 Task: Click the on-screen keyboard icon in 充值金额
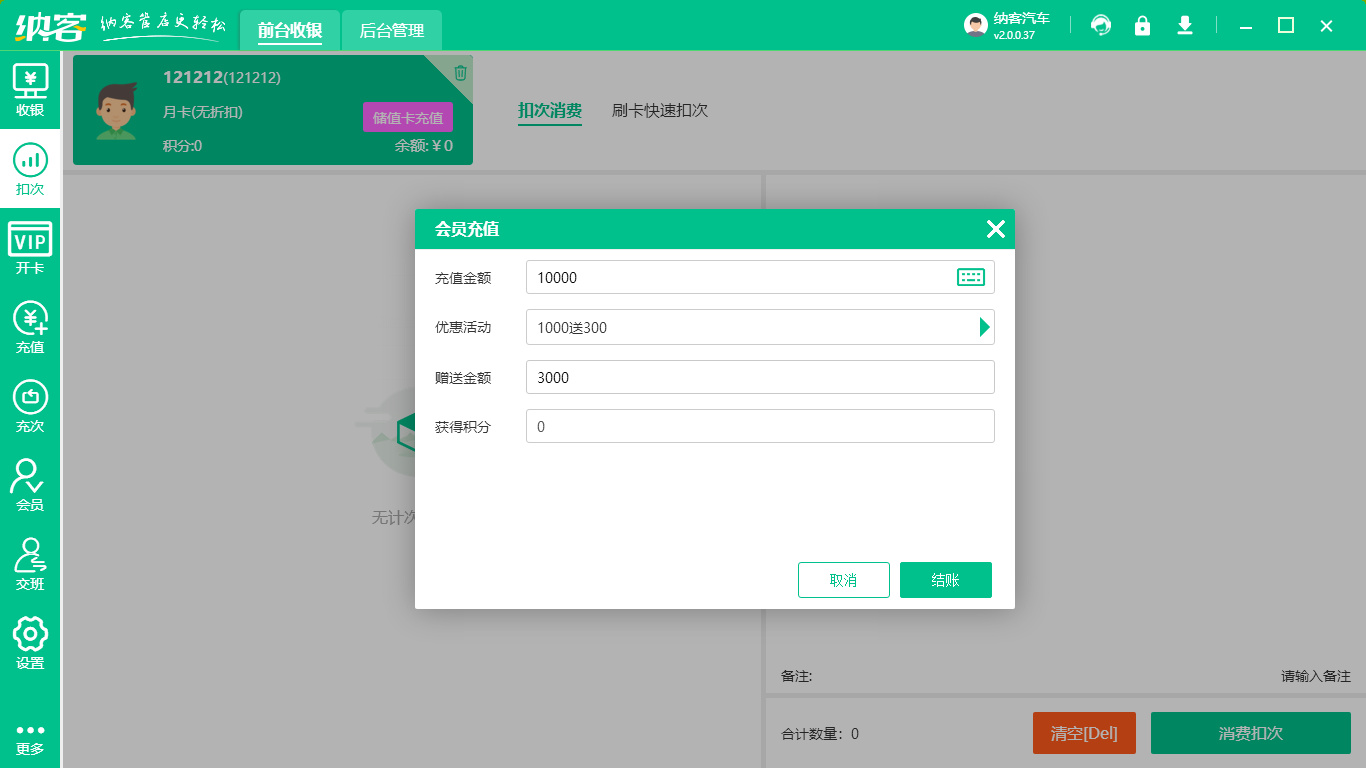[970, 278]
